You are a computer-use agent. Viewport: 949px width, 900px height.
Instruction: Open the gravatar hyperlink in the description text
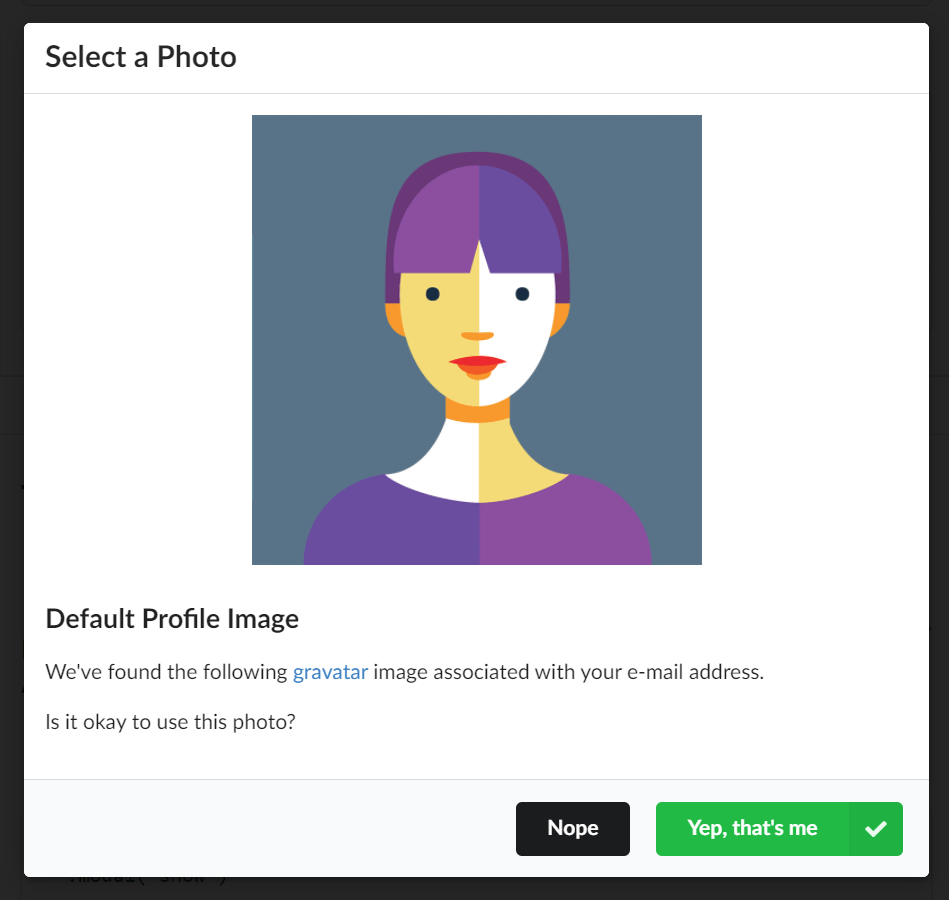[x=330, y=671]
